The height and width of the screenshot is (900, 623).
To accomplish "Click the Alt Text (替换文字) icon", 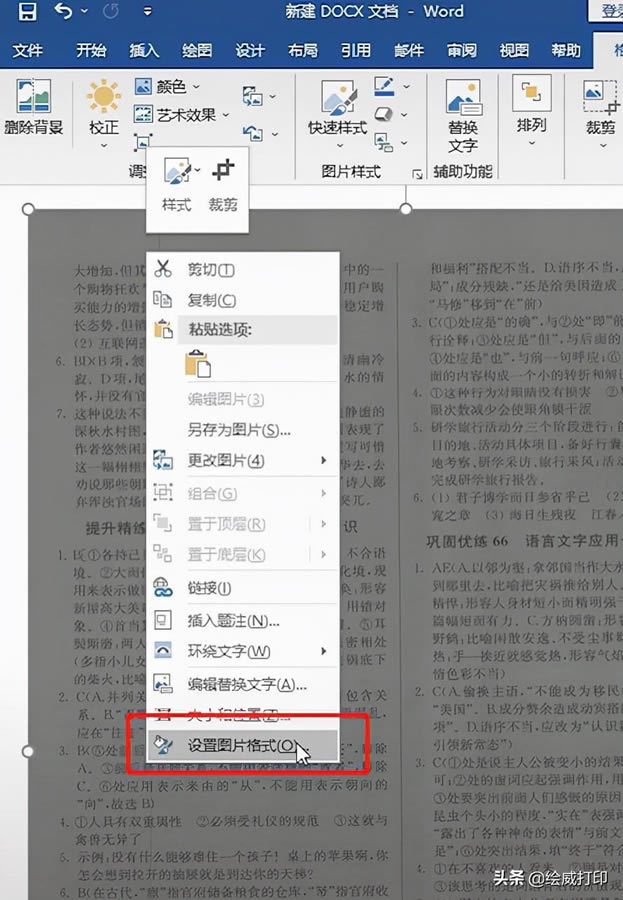I will point(462,110).
